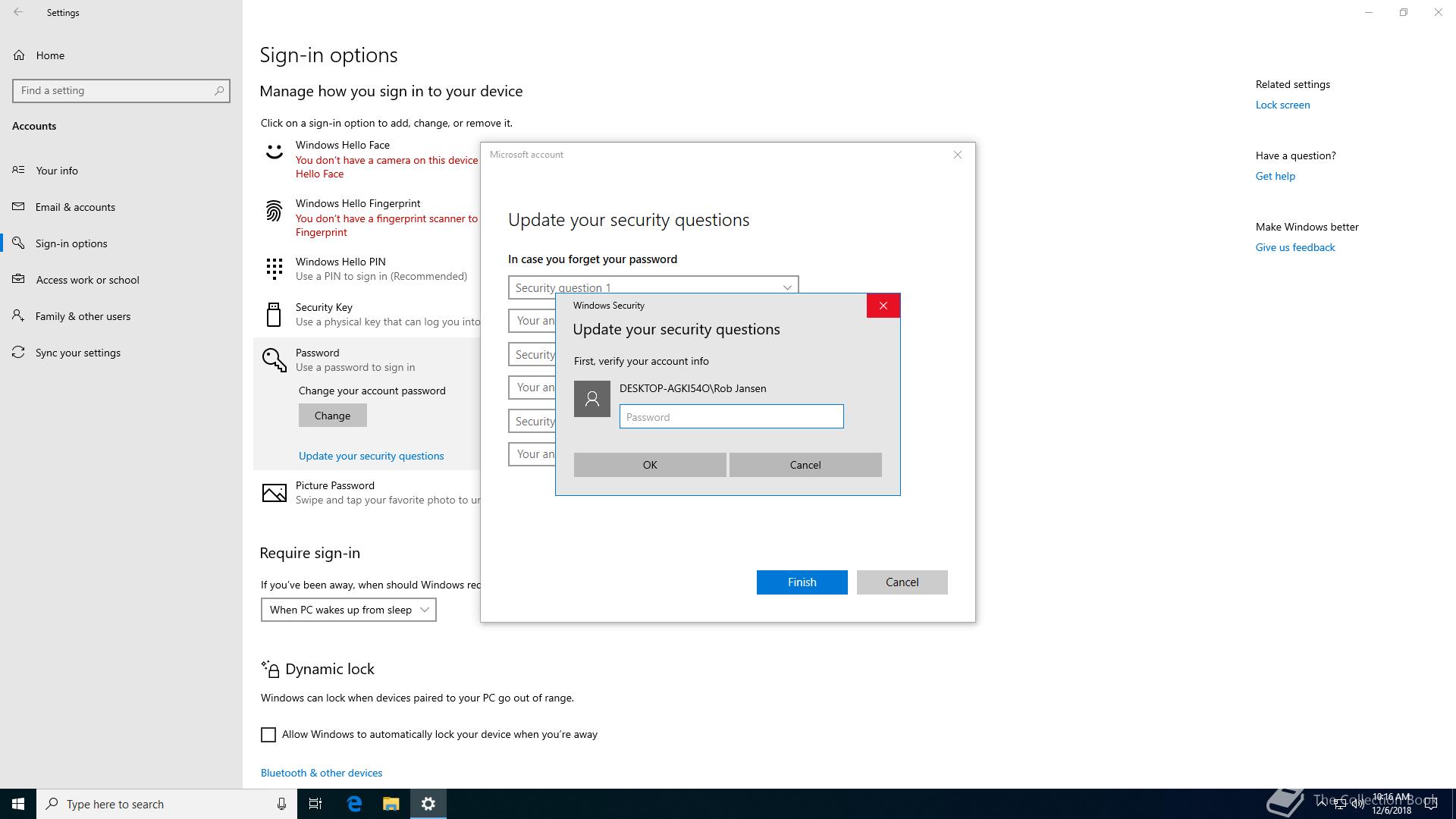Close the Windows Security dialog with red X
1456x819 pixels.
(883, 306)
